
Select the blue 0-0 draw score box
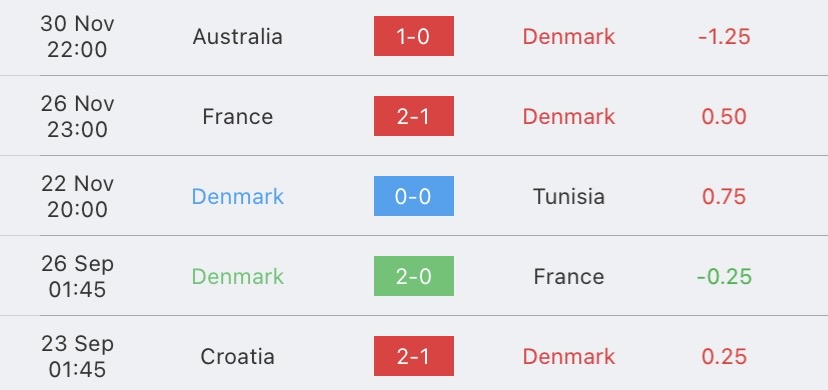tap(413, 196)
